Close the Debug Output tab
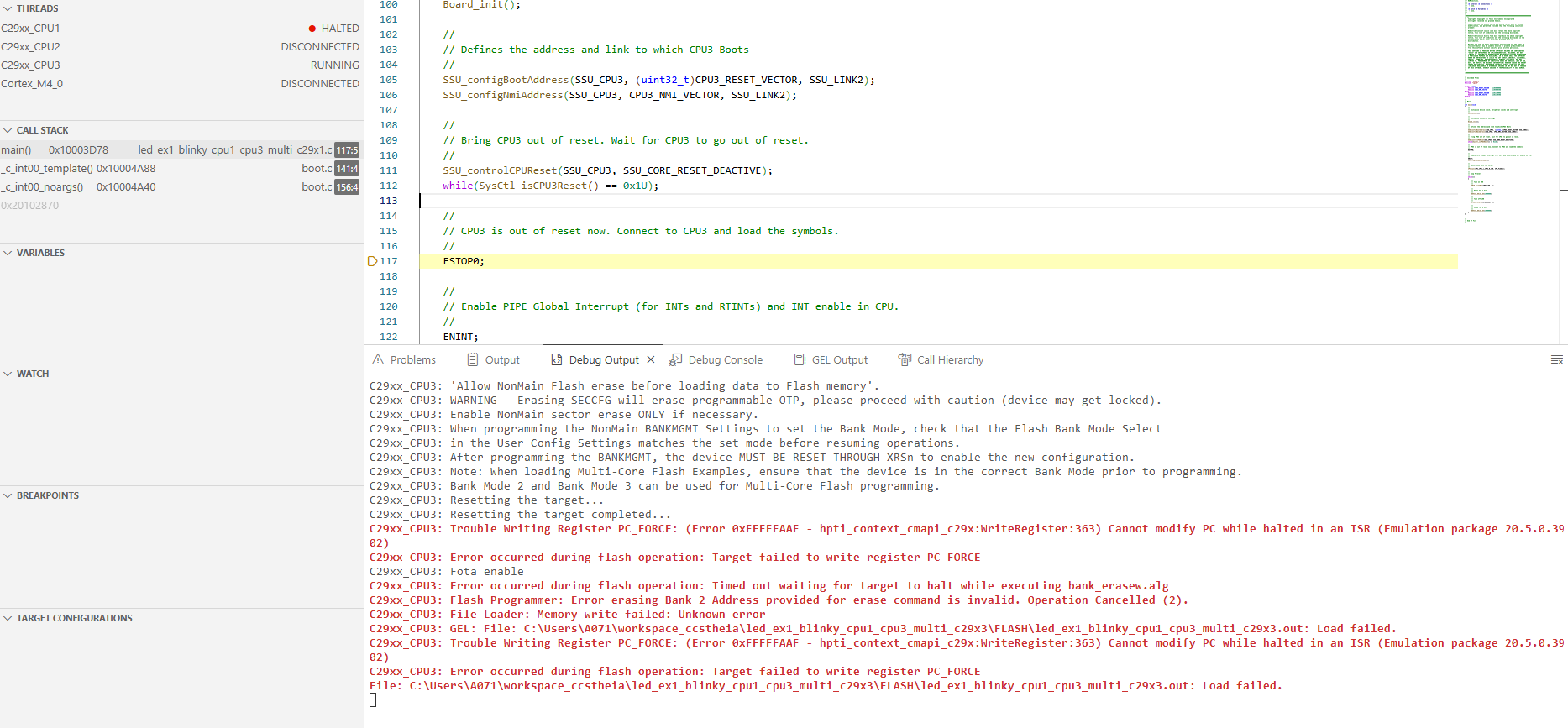 pos(651,359)
